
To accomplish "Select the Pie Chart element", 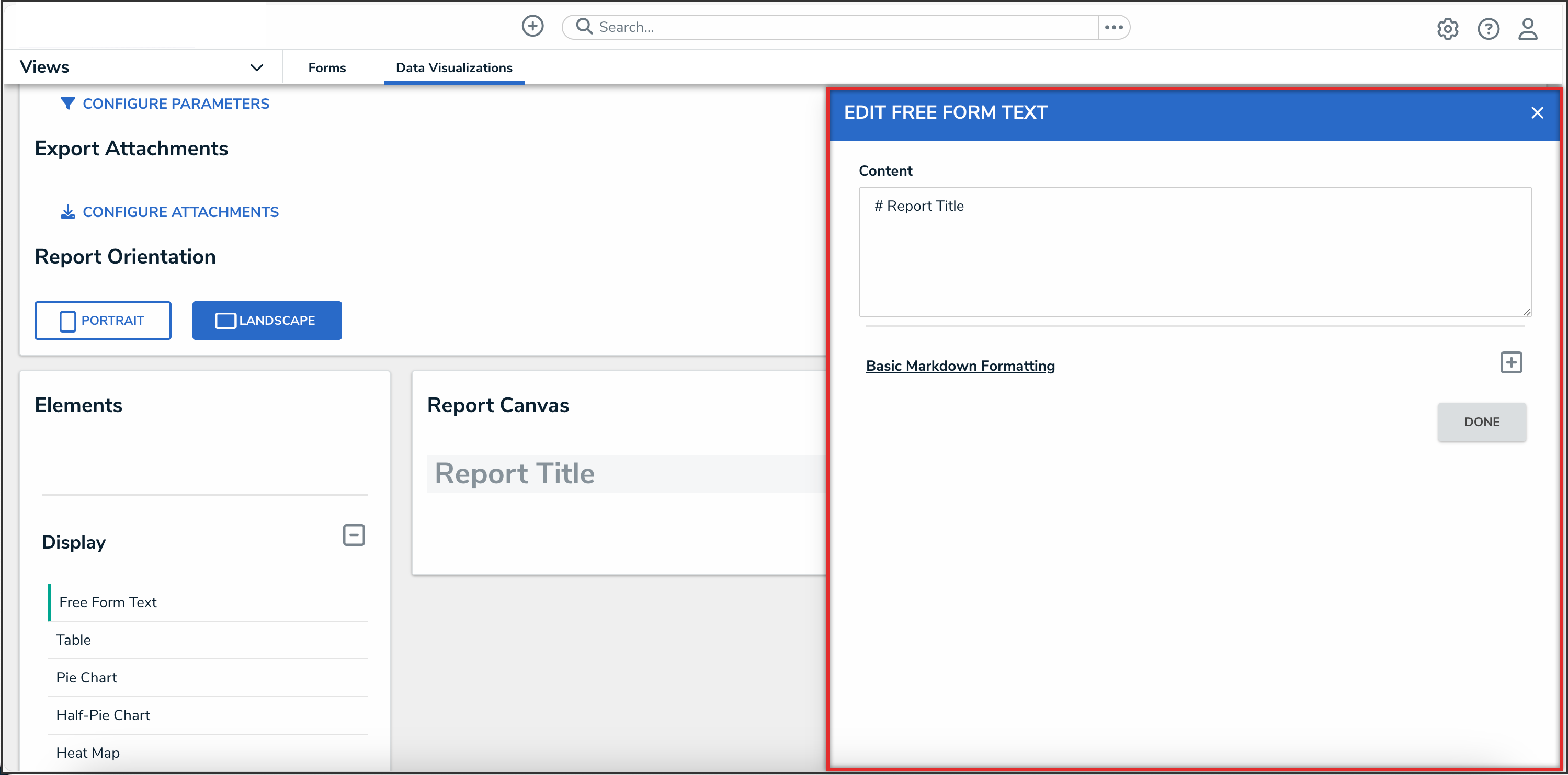I will coord(86,678).
